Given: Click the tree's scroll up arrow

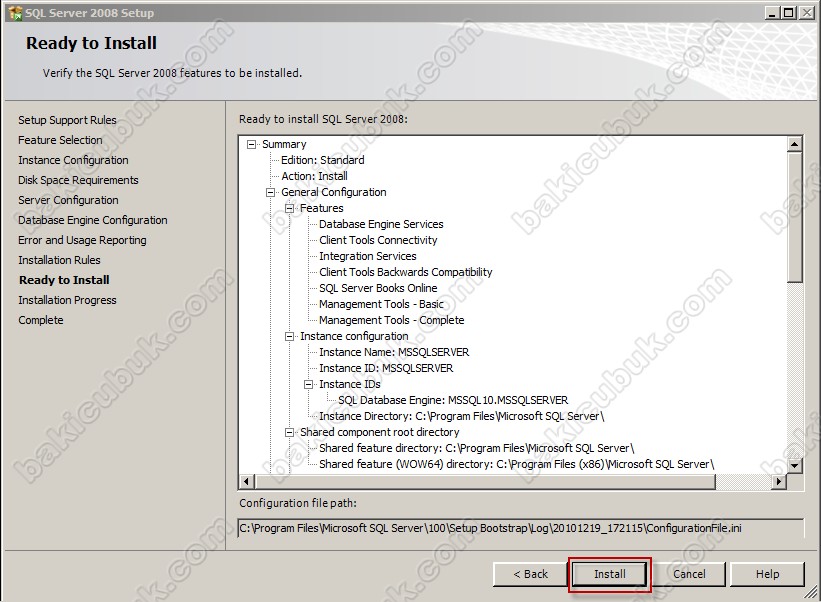Looking at the screenshot, I should tap(794, 144).
